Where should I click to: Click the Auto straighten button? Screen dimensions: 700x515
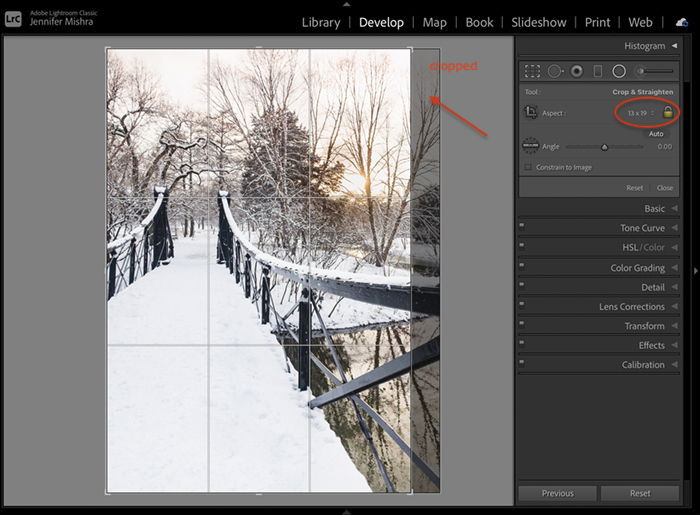tap(656, 133)
